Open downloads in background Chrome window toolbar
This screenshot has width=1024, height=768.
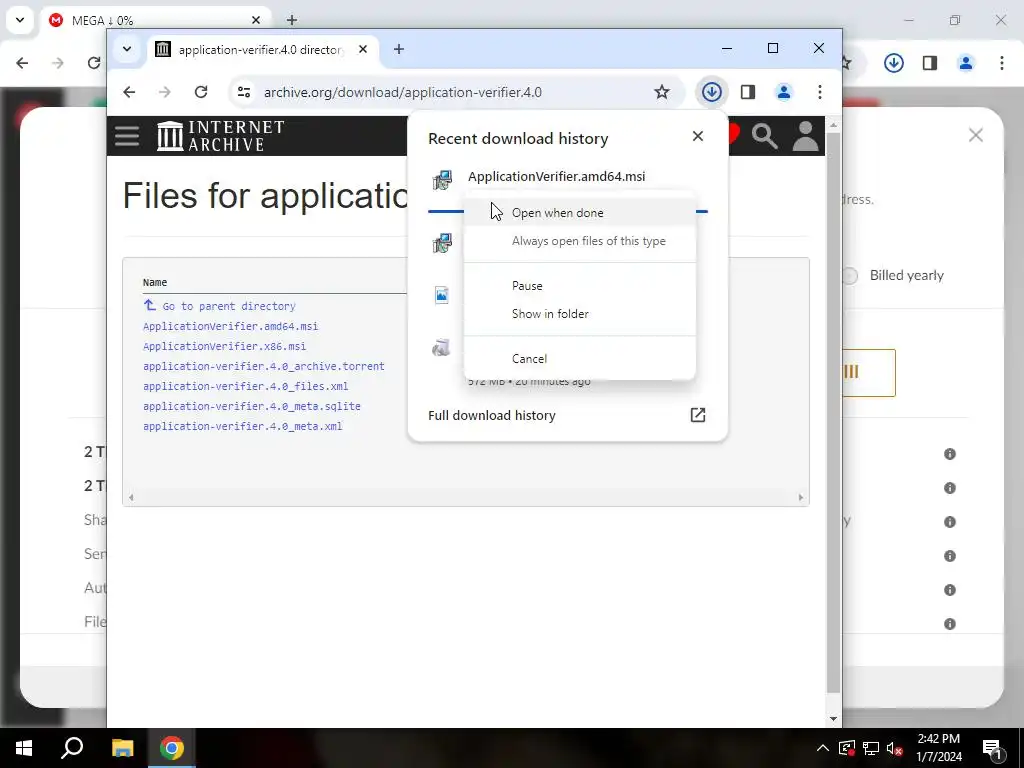coord(893,63)
